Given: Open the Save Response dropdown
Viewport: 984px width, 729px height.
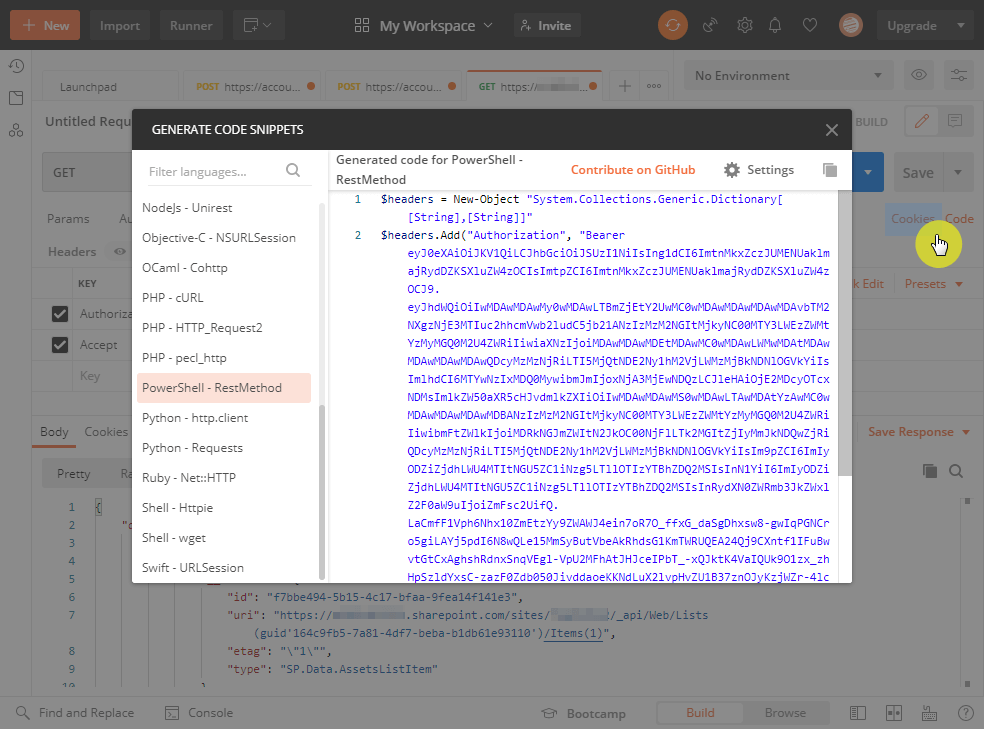Looking at the screenshot, I should tap(918, 432).
